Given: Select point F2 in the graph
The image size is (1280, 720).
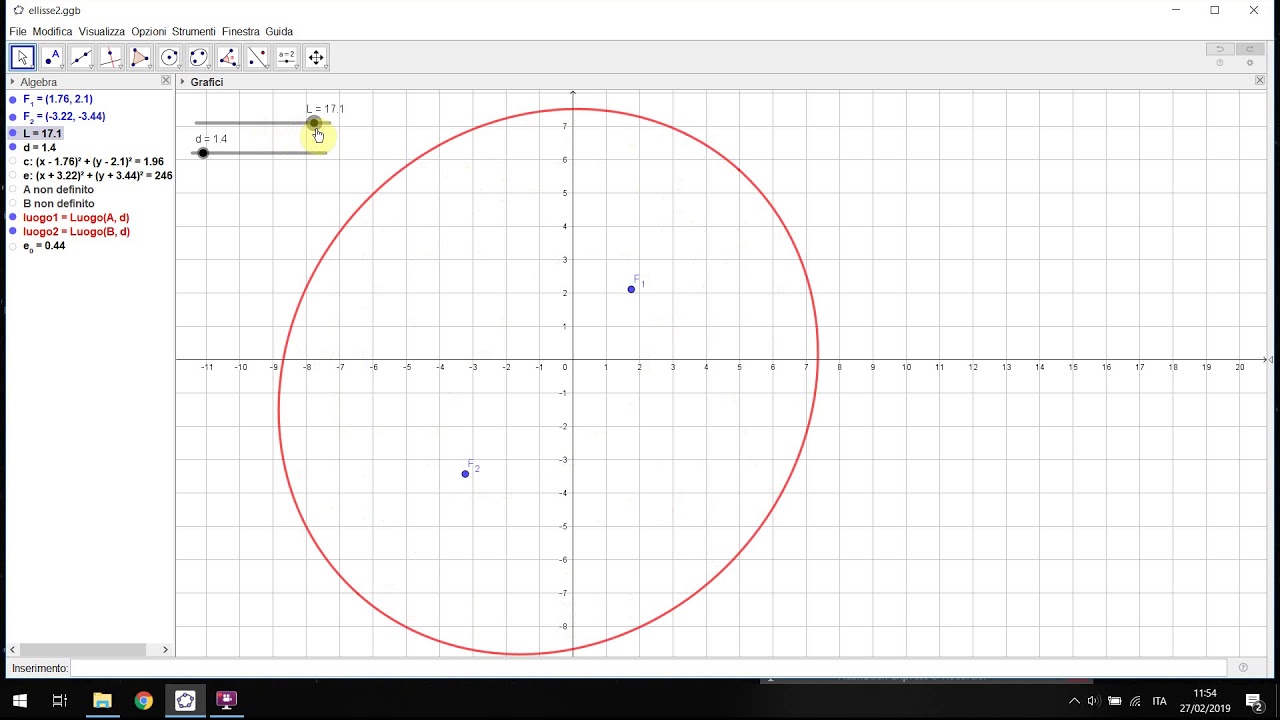Looking at the screenshot, I should pyautogui.click(x=465, y=474).
